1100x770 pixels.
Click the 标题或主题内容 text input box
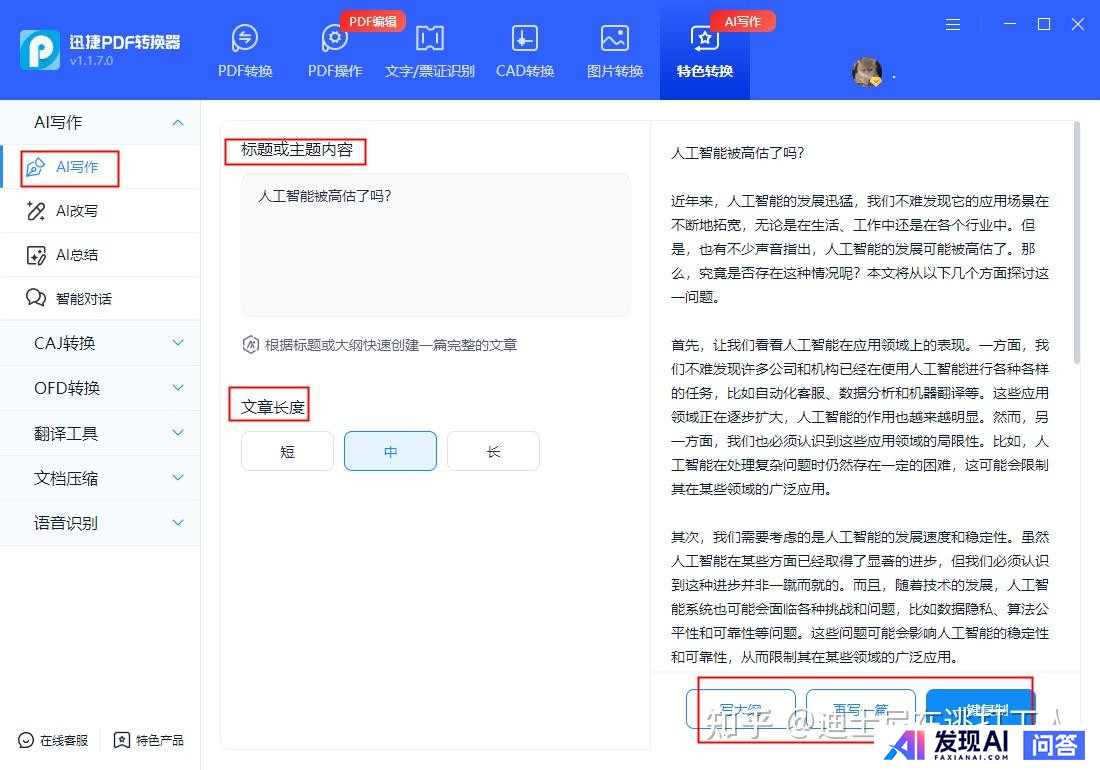pos(435,245)
